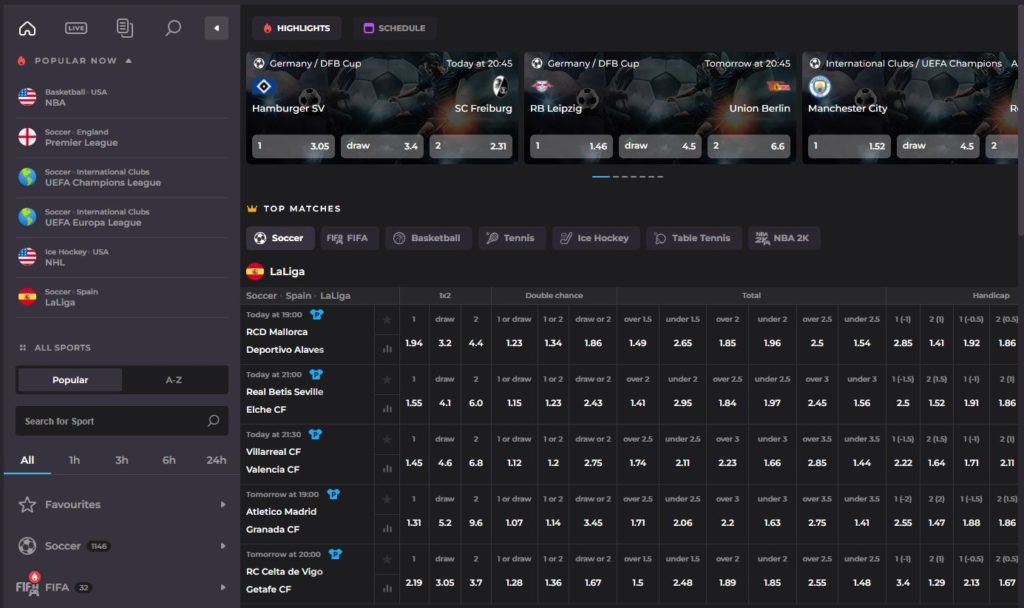
Task: Open the LIVE events icon
Action: click(76, 28)
